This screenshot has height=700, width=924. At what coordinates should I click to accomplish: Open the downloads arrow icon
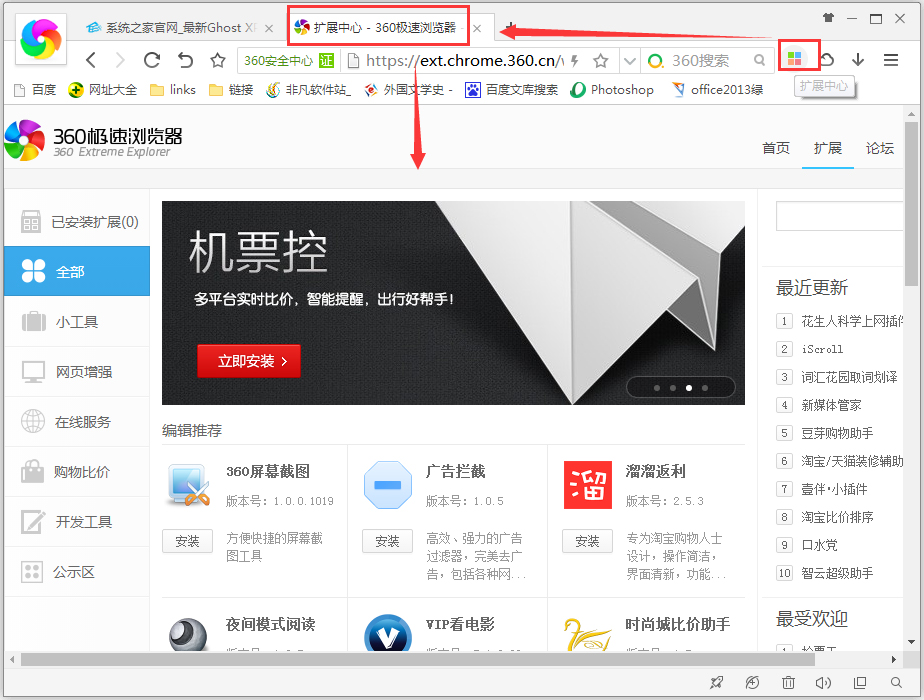(x=858, y=60)
